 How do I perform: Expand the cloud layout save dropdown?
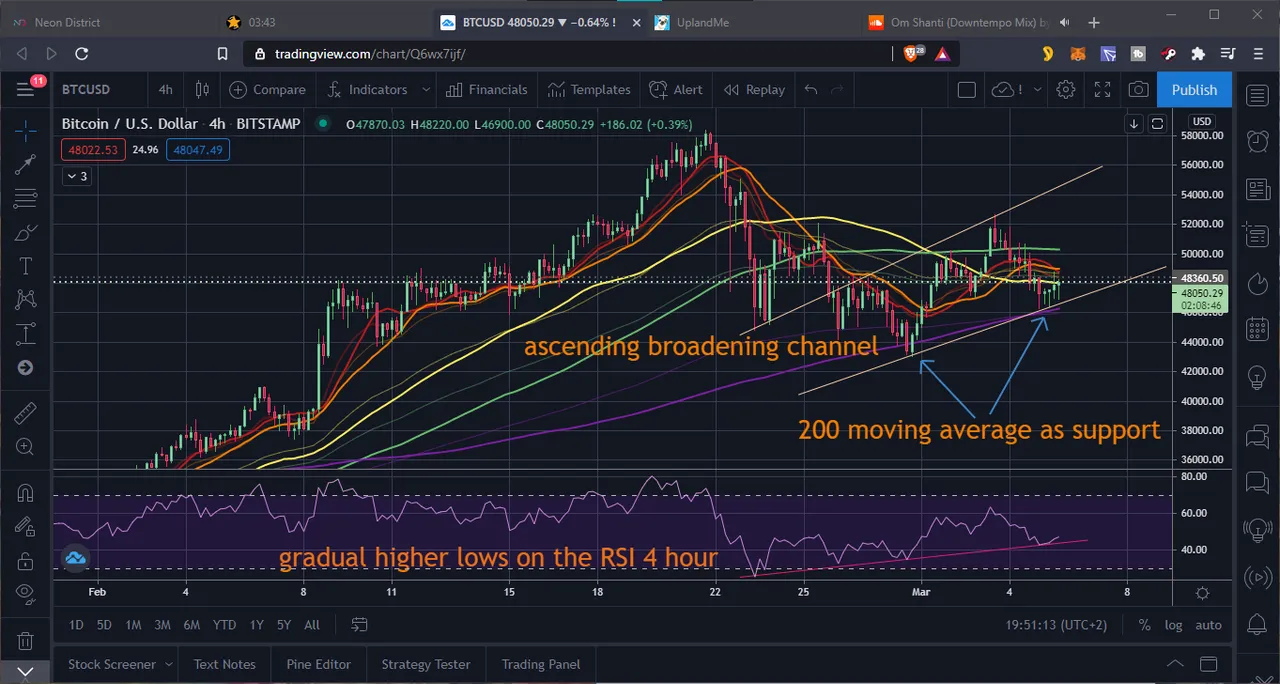click(x=1037, y=90)
